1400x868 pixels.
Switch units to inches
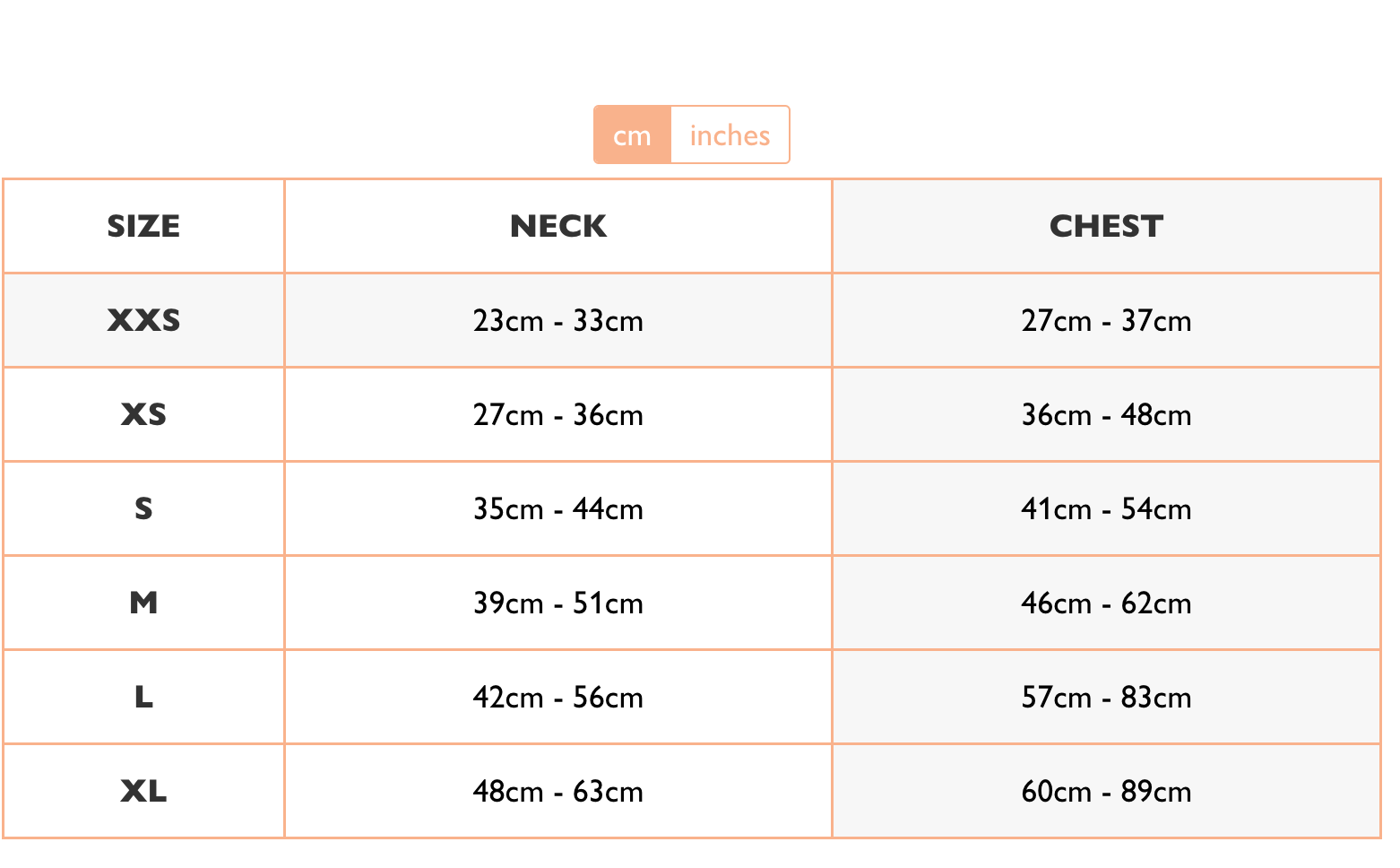pyautogui.click(x=730, y=135)
